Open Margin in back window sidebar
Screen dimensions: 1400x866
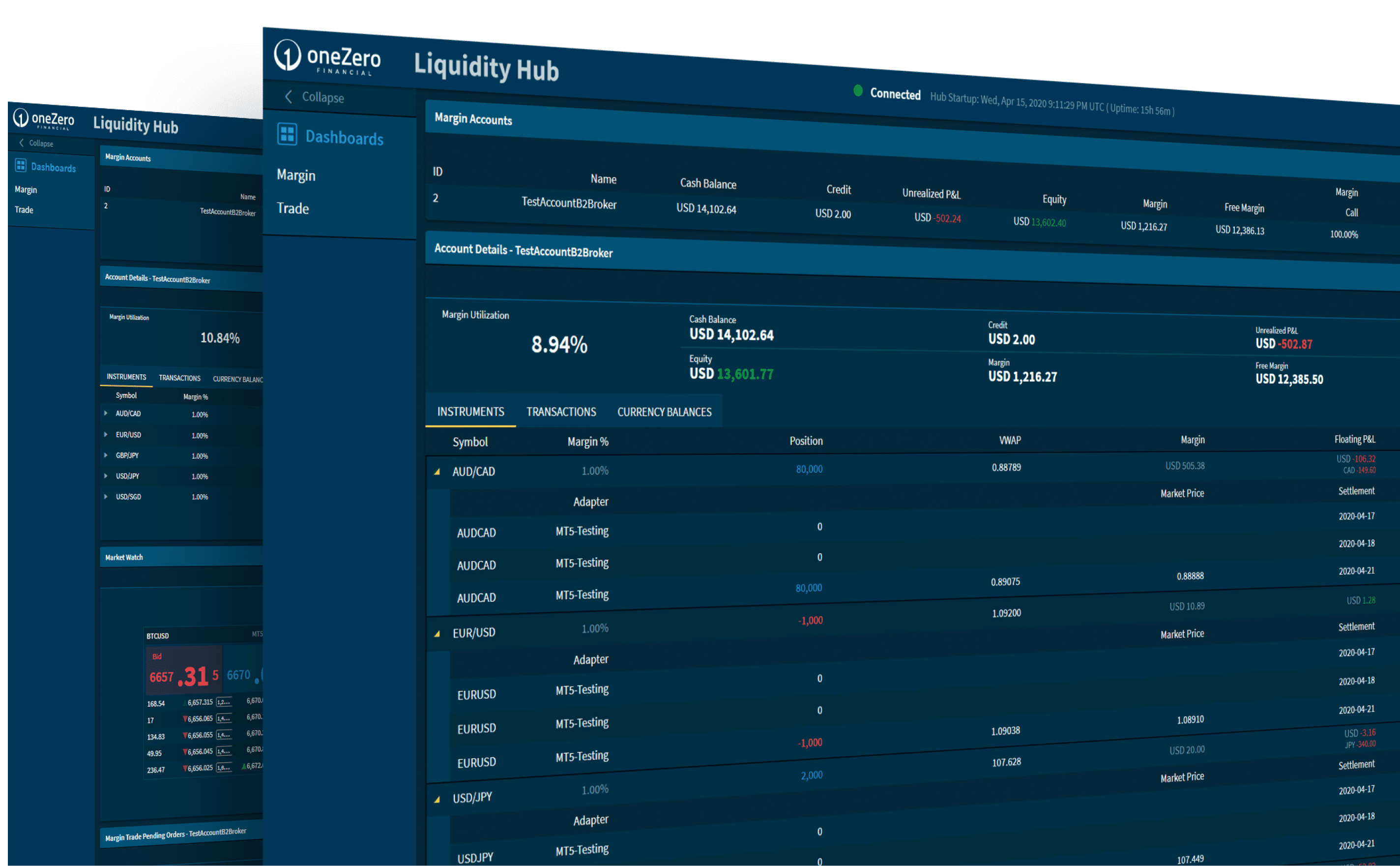tap(25, 189)
